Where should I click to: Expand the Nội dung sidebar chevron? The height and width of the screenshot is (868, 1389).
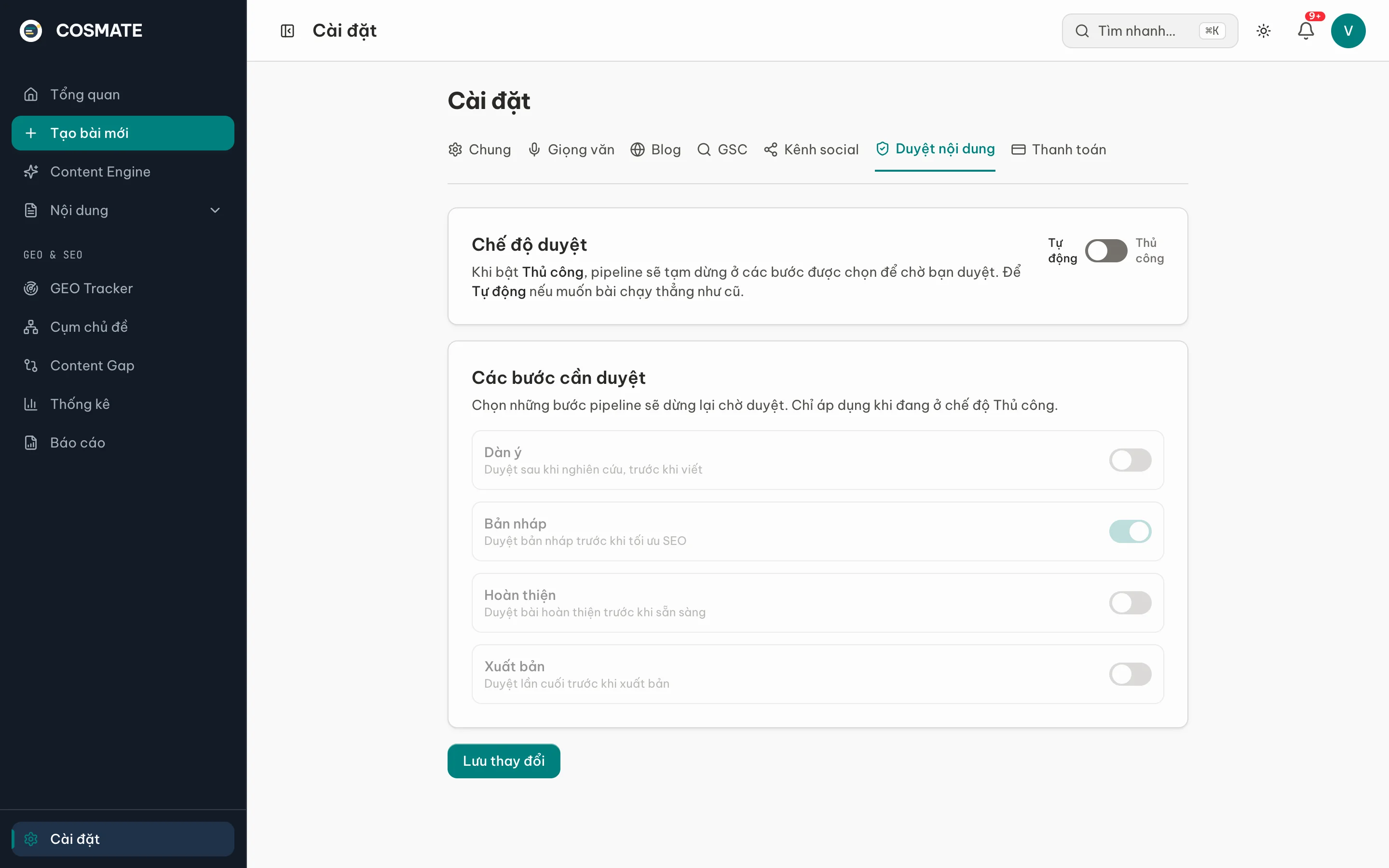click(x=215, y=210)
